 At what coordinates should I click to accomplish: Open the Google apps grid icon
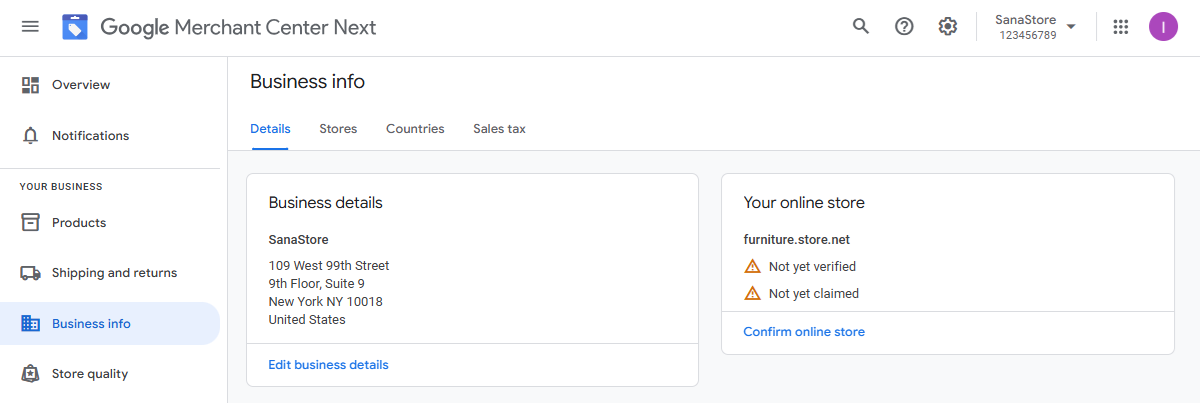click(1121, 27)
